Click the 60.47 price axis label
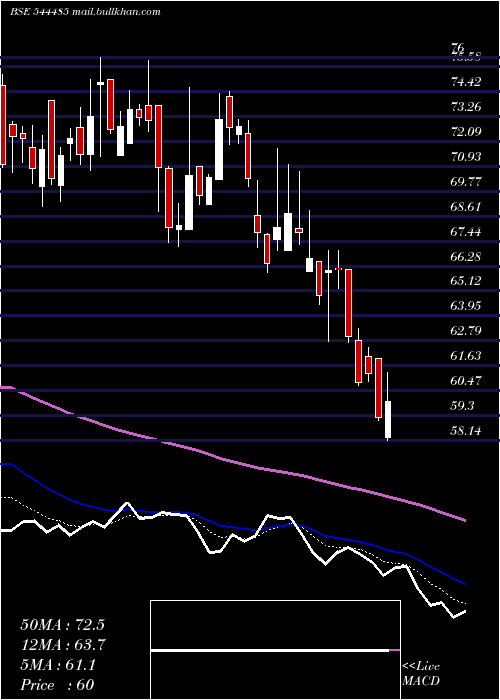 467,381
